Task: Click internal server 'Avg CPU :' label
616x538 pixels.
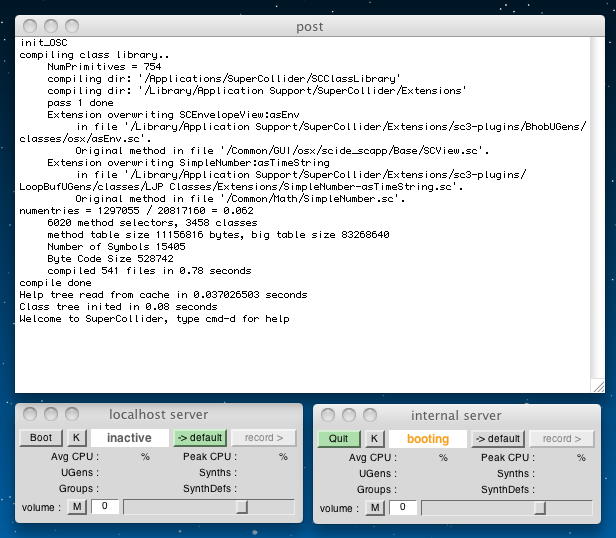Action: (x=373, y=458)
